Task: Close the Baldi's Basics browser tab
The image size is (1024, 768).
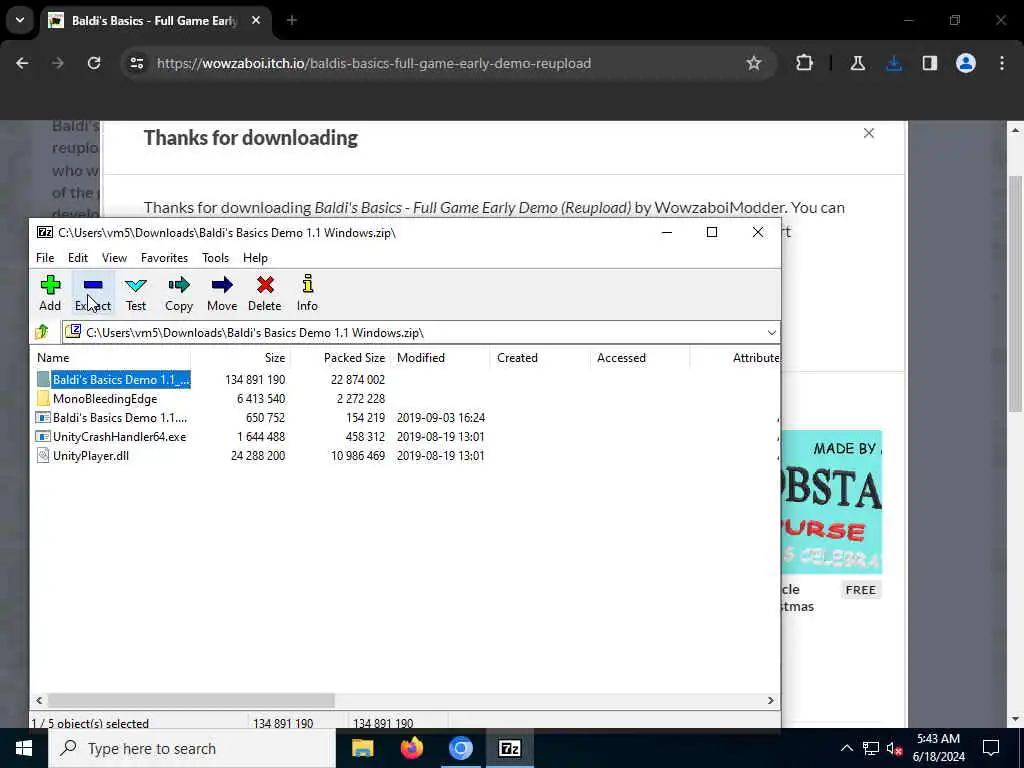Action: pyautogui.click(x=256, y=20)
